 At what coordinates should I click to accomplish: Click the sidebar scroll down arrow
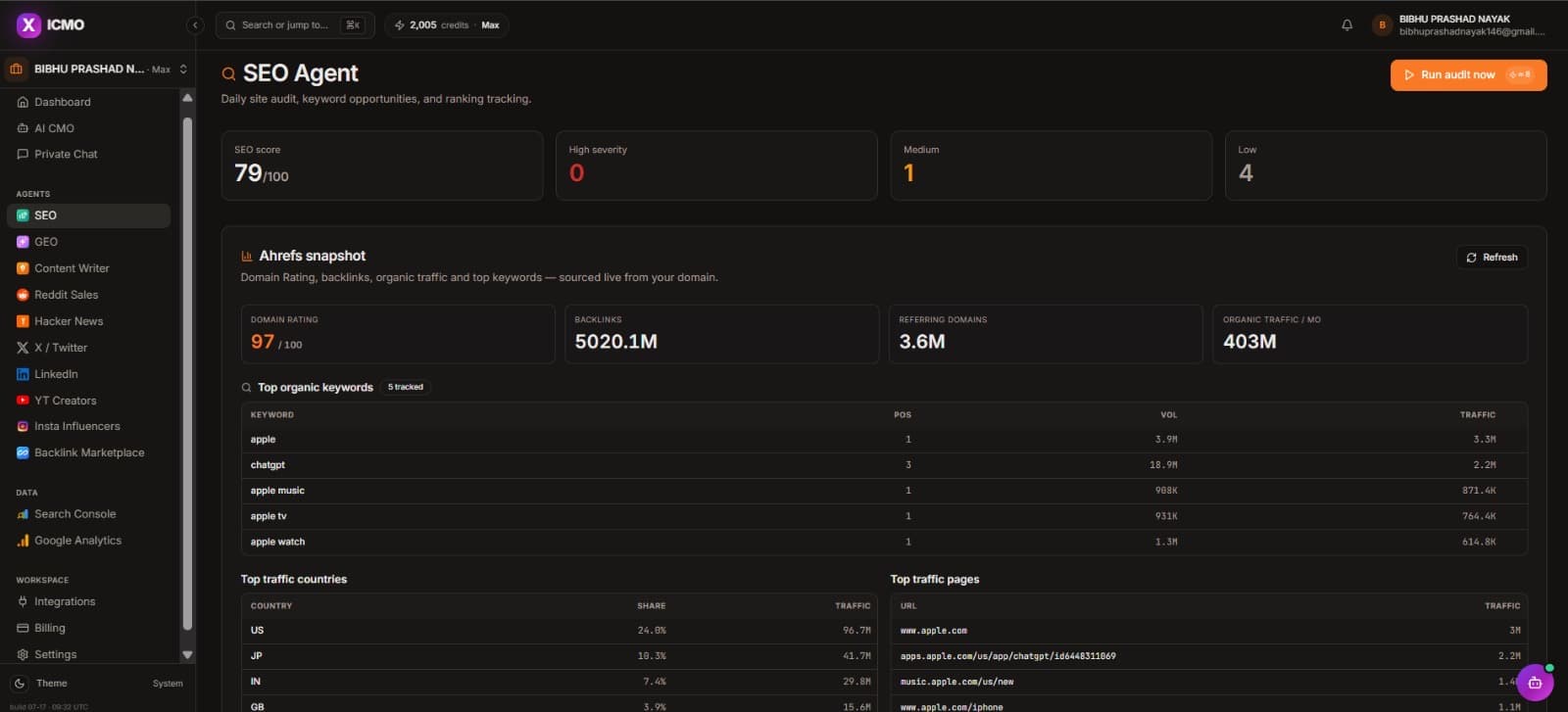tap(187, 655)
